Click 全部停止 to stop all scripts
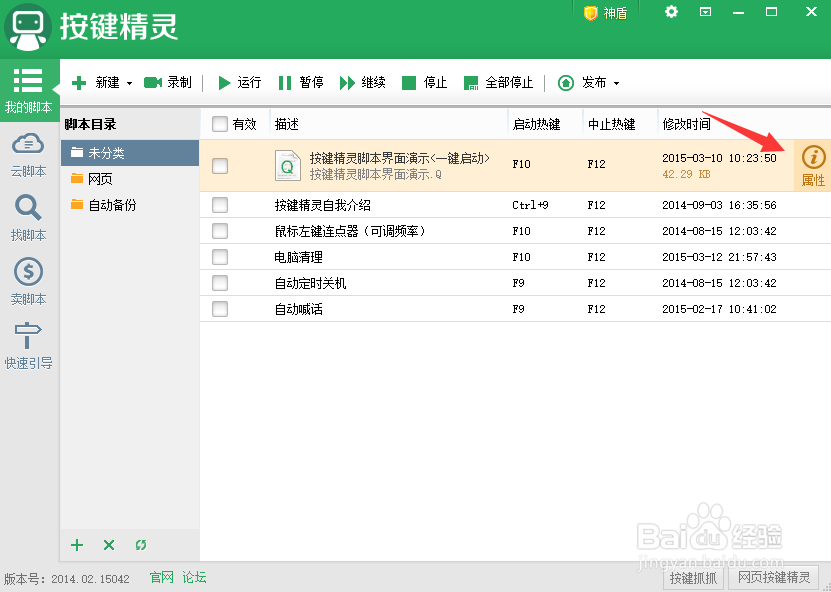This screenshot has height=592, width=831. [x=498, y=83]
